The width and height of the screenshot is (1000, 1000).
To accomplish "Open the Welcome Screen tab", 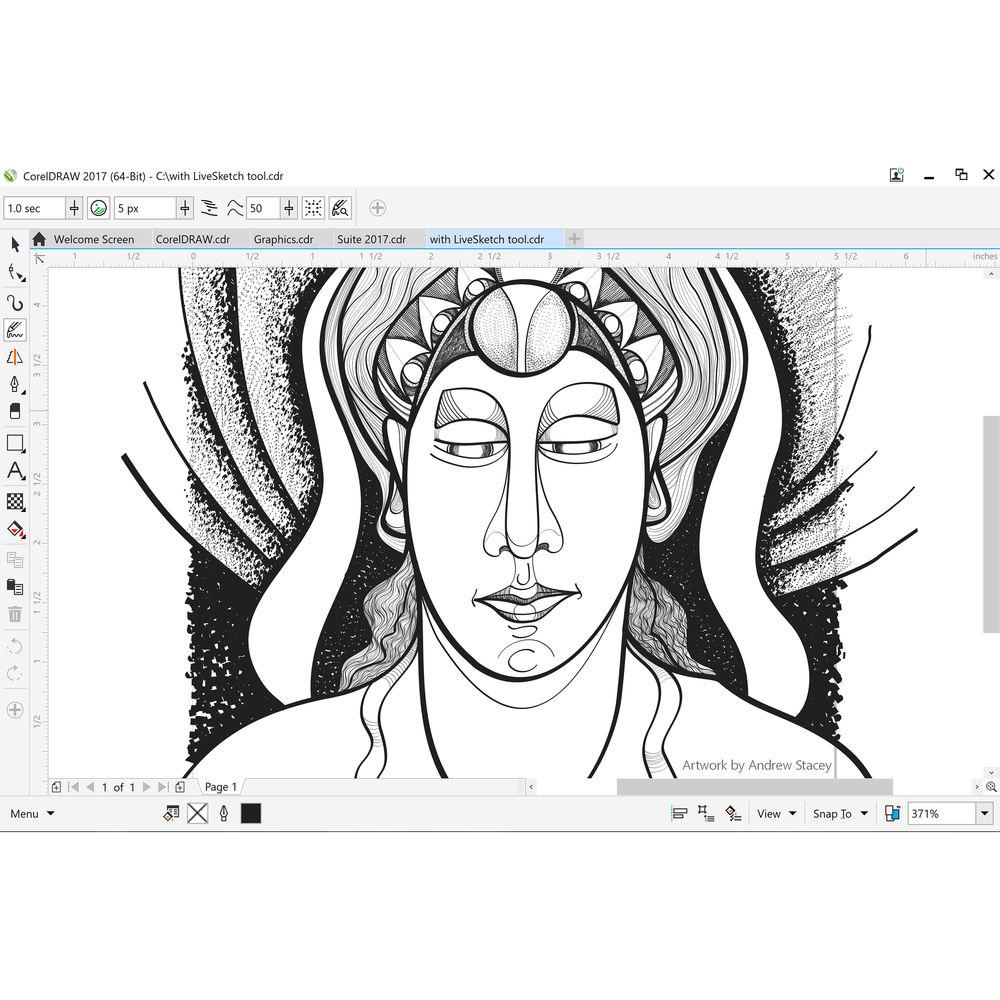I will 93,239.
